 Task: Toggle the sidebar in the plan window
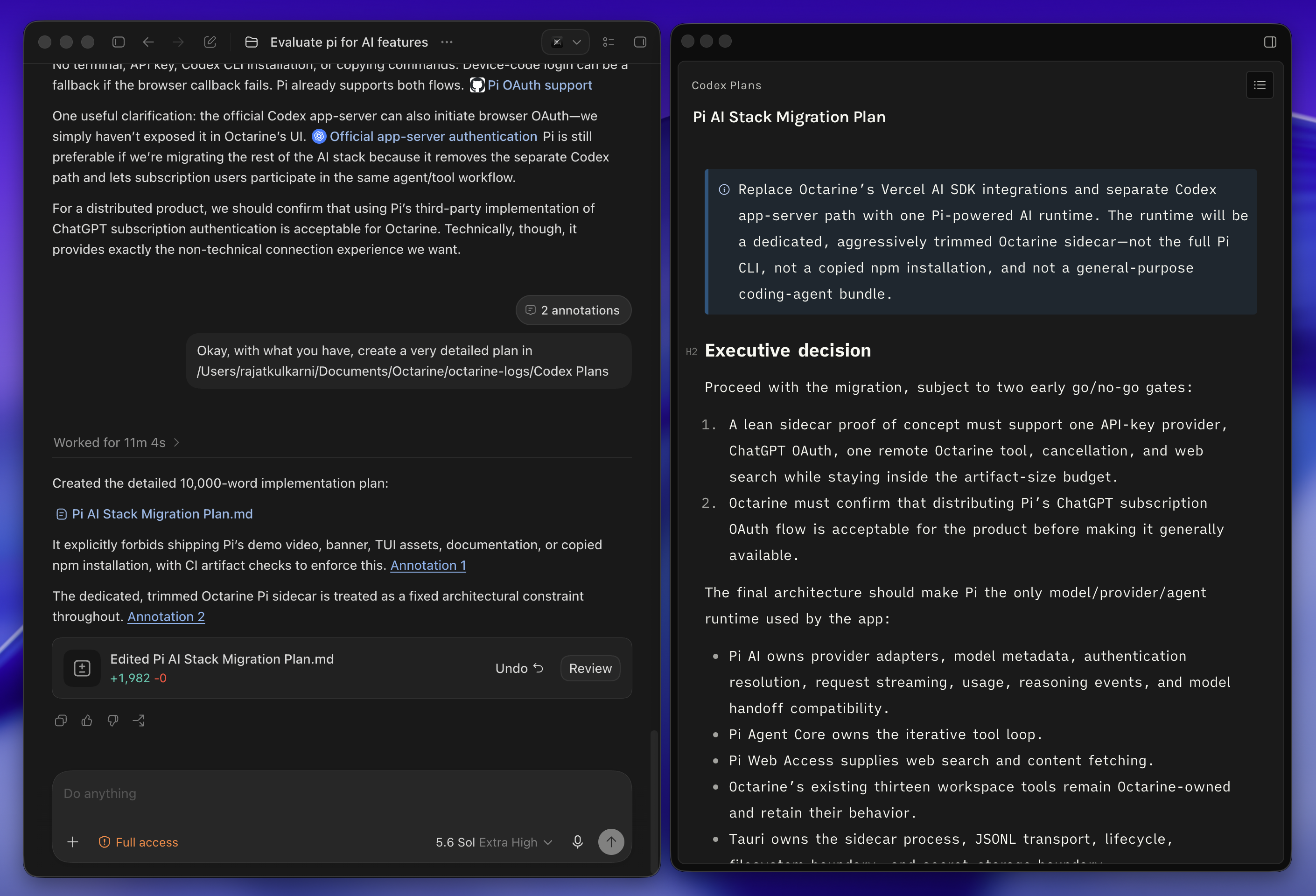click(1270, 42)
